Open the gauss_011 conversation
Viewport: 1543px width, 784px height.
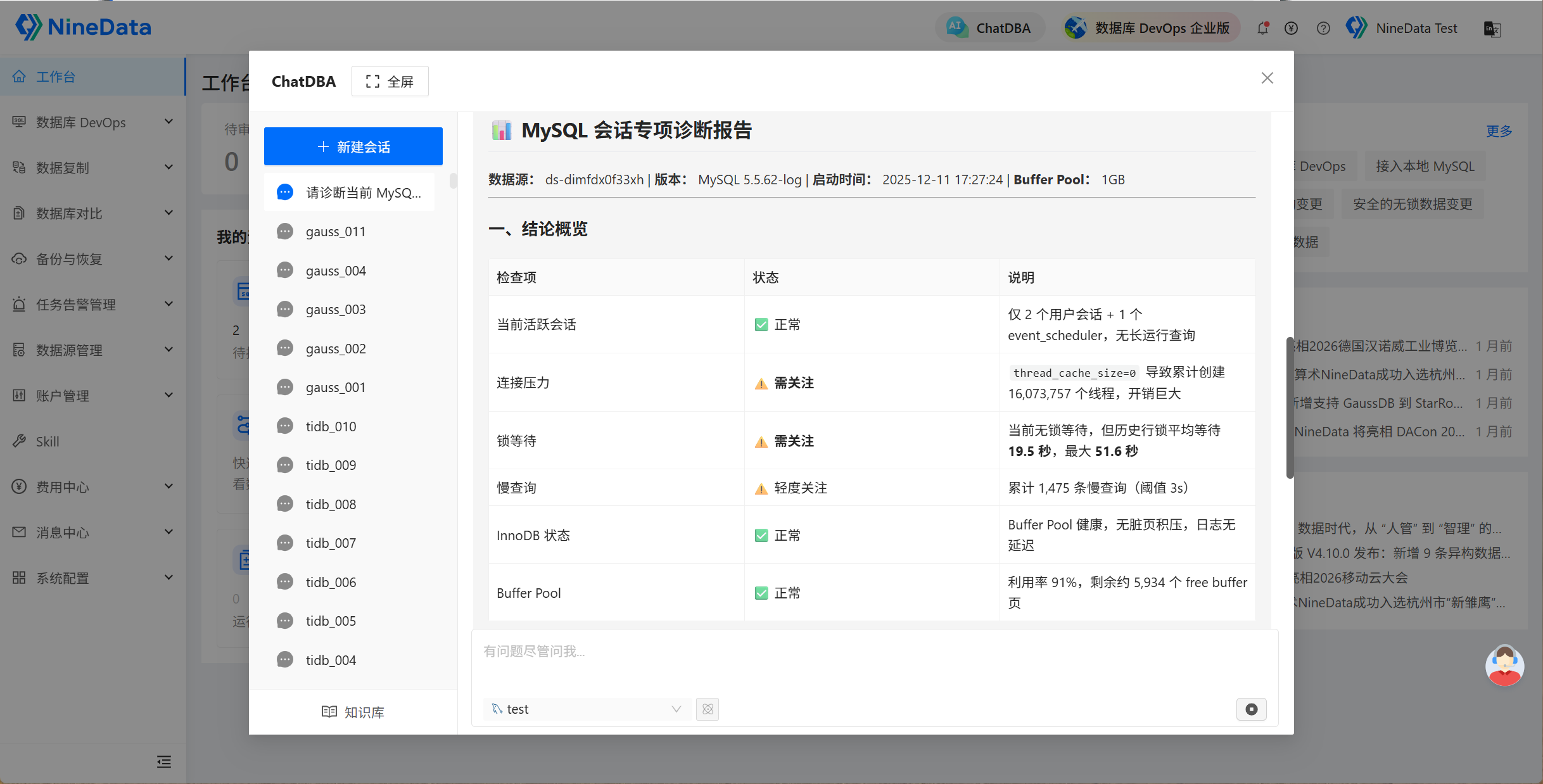point(350,232)
